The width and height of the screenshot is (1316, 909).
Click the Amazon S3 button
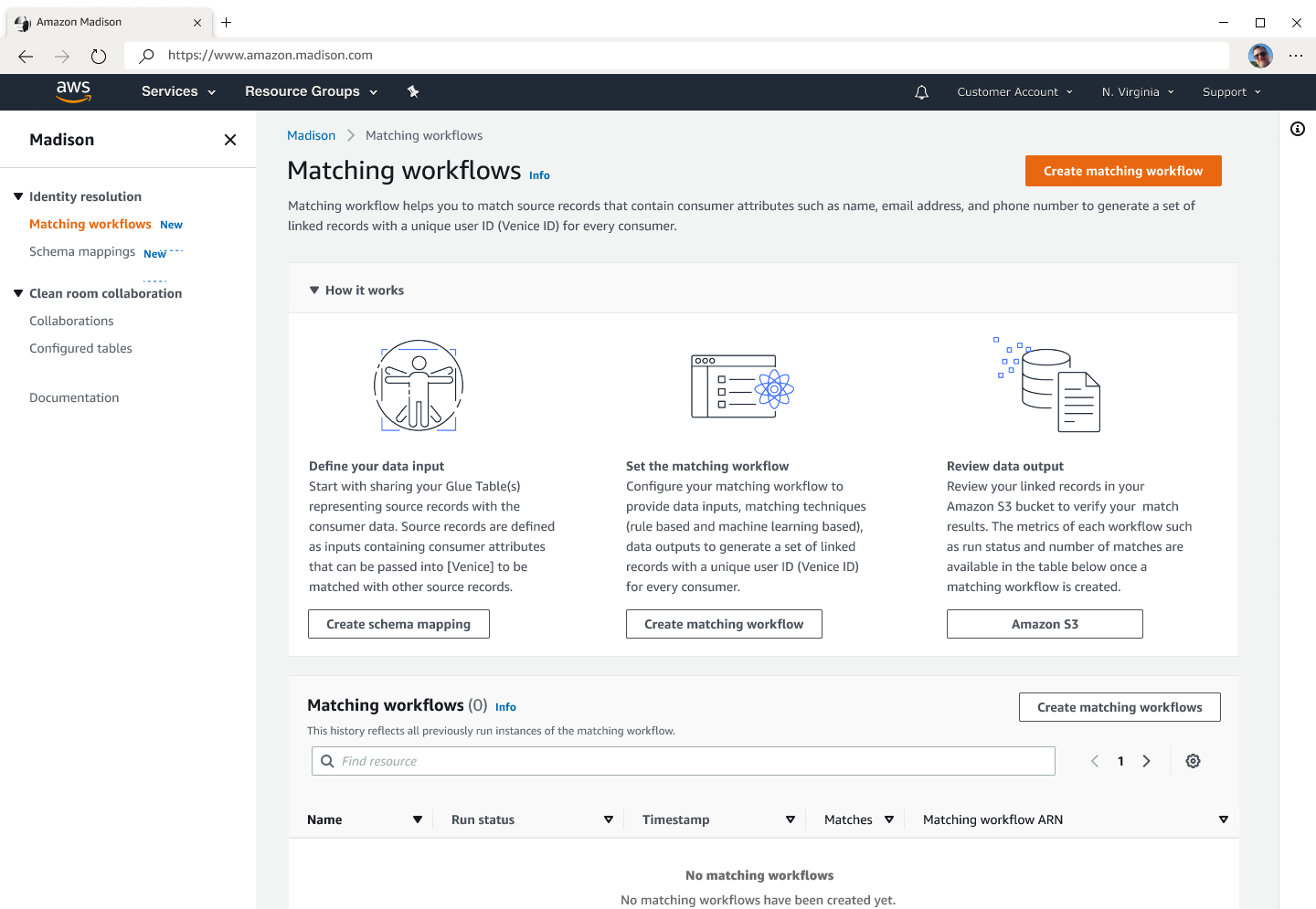click(1045, 624)
